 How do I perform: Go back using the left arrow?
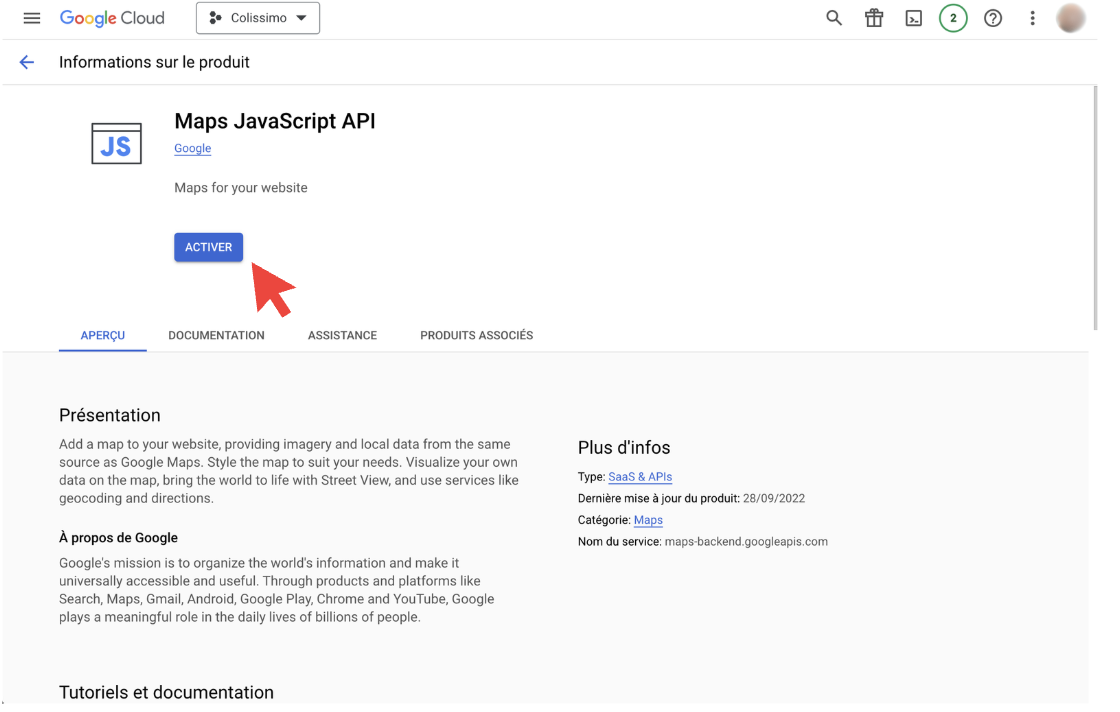[x=26, y=62]
